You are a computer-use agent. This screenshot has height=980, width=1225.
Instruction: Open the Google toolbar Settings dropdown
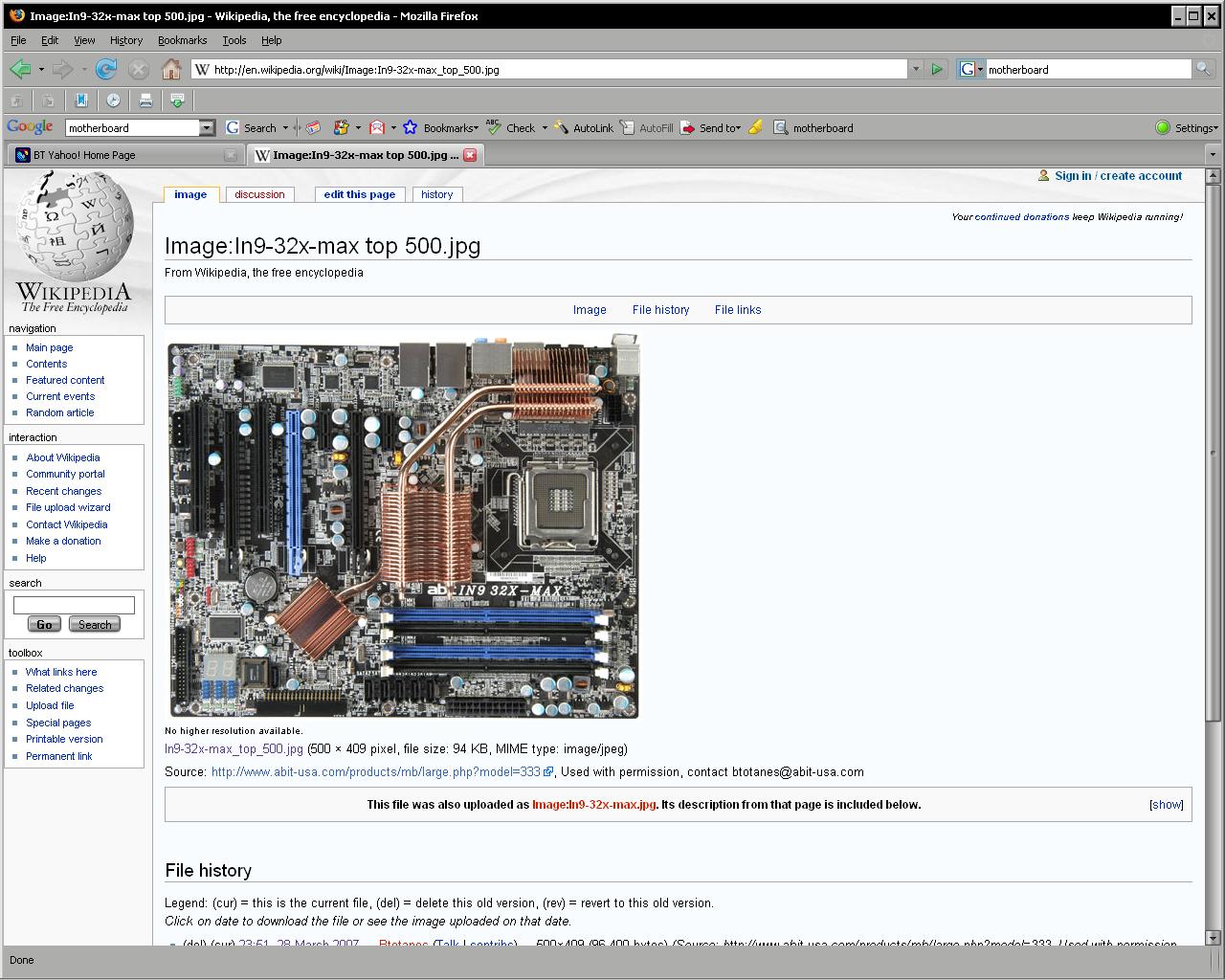point(1196,127)
